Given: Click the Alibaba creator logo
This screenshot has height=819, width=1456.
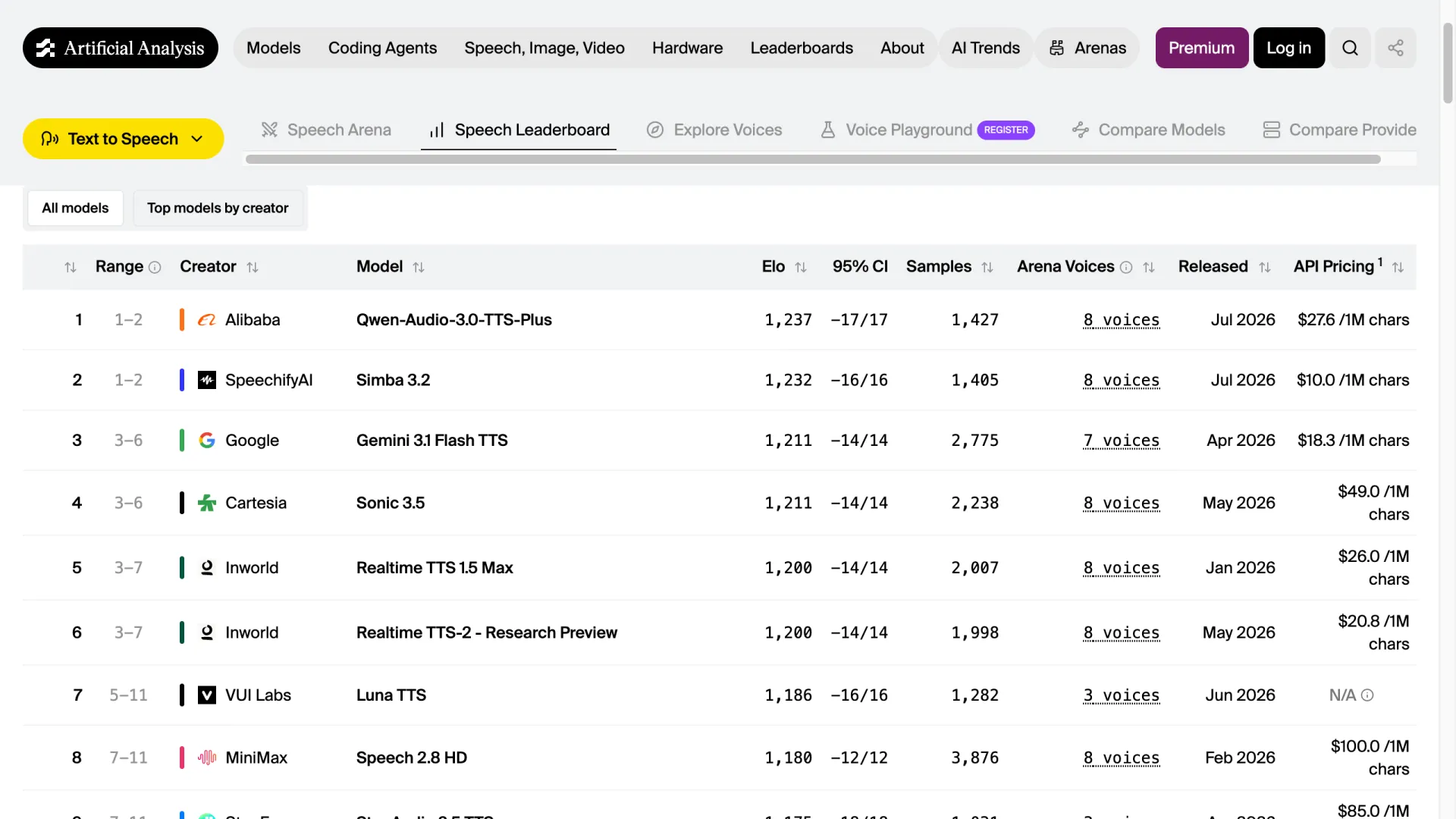Looking at the screenshot, I should 207,320.
